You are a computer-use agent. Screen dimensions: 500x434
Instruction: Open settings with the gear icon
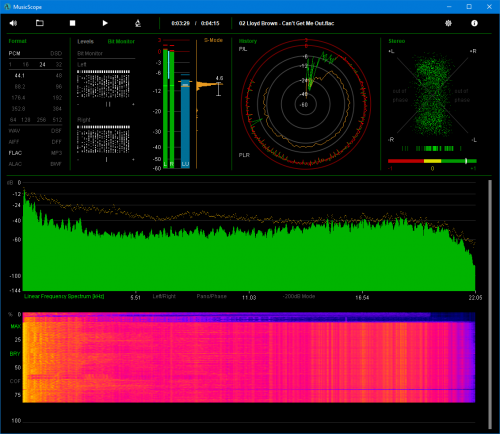(448, 23)
